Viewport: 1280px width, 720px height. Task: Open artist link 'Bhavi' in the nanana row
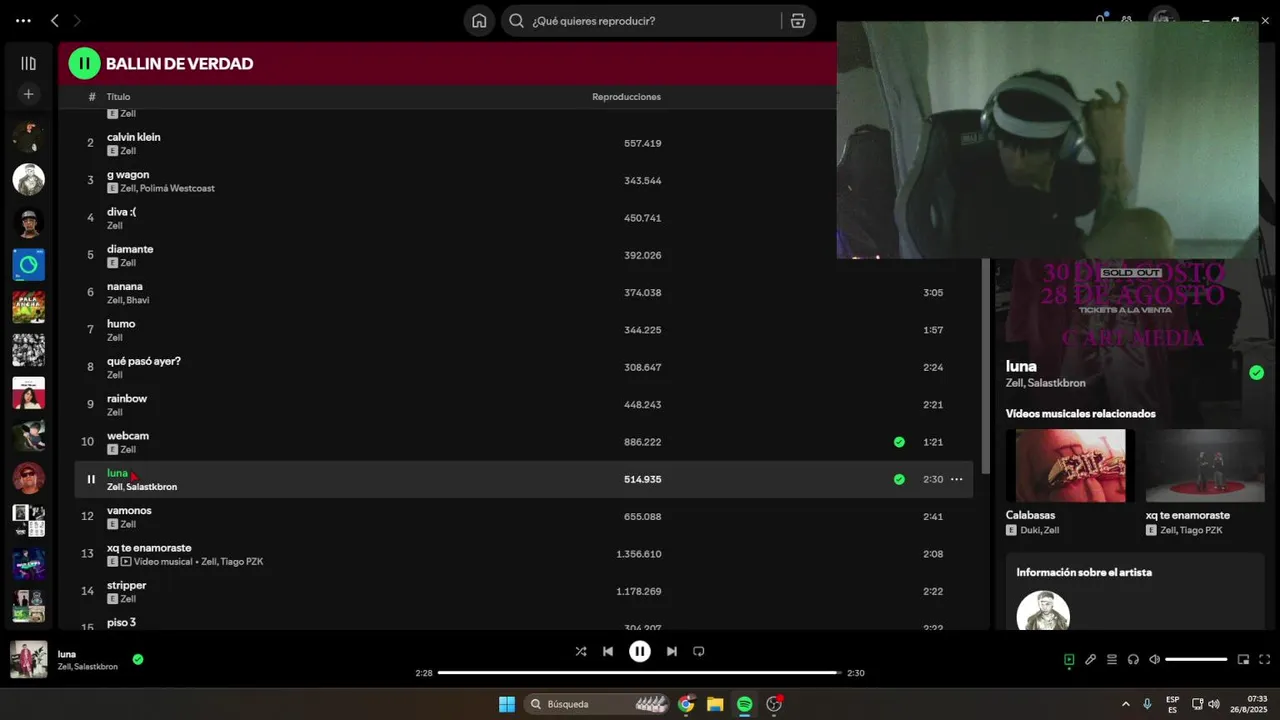tap(138, 300)
